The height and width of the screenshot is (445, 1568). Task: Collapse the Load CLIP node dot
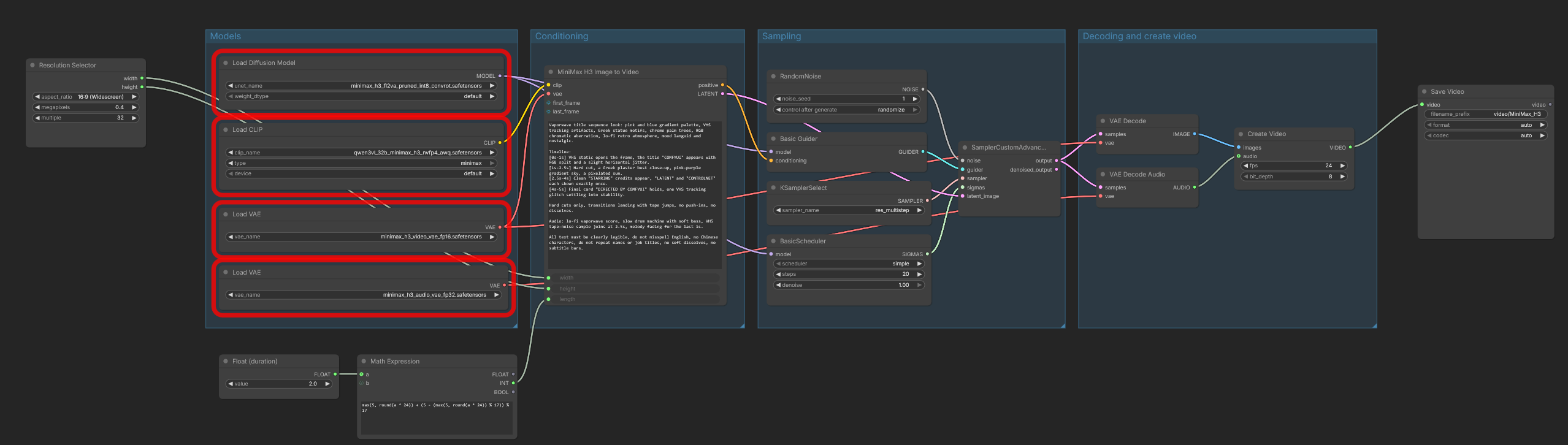(x=226, y=129)
